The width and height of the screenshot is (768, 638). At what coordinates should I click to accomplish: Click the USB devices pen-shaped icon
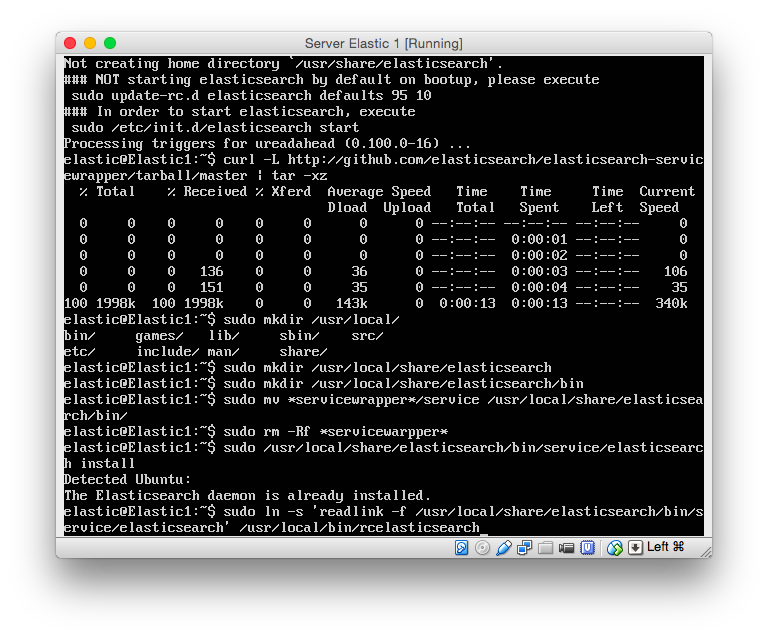[504, 547]
